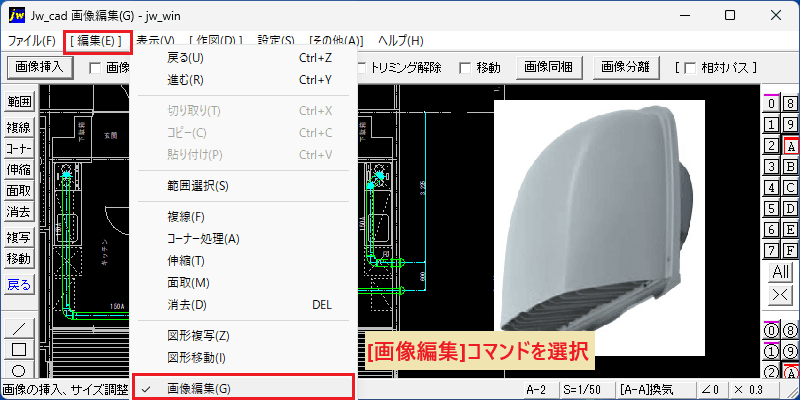The width and height of the screenshot is (800, 400).
Task: Click layer button C in the layer bar
Action: point(790,188)
